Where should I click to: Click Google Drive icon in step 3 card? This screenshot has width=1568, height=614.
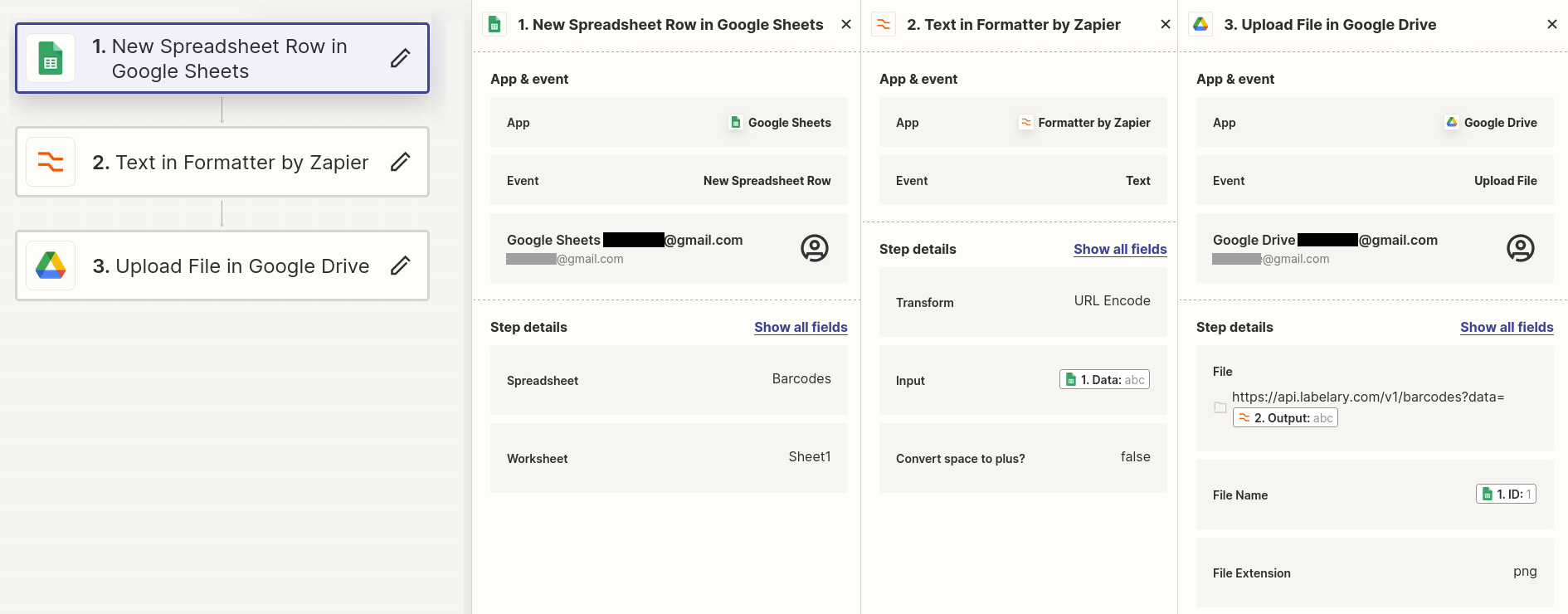tap(51, 266)
